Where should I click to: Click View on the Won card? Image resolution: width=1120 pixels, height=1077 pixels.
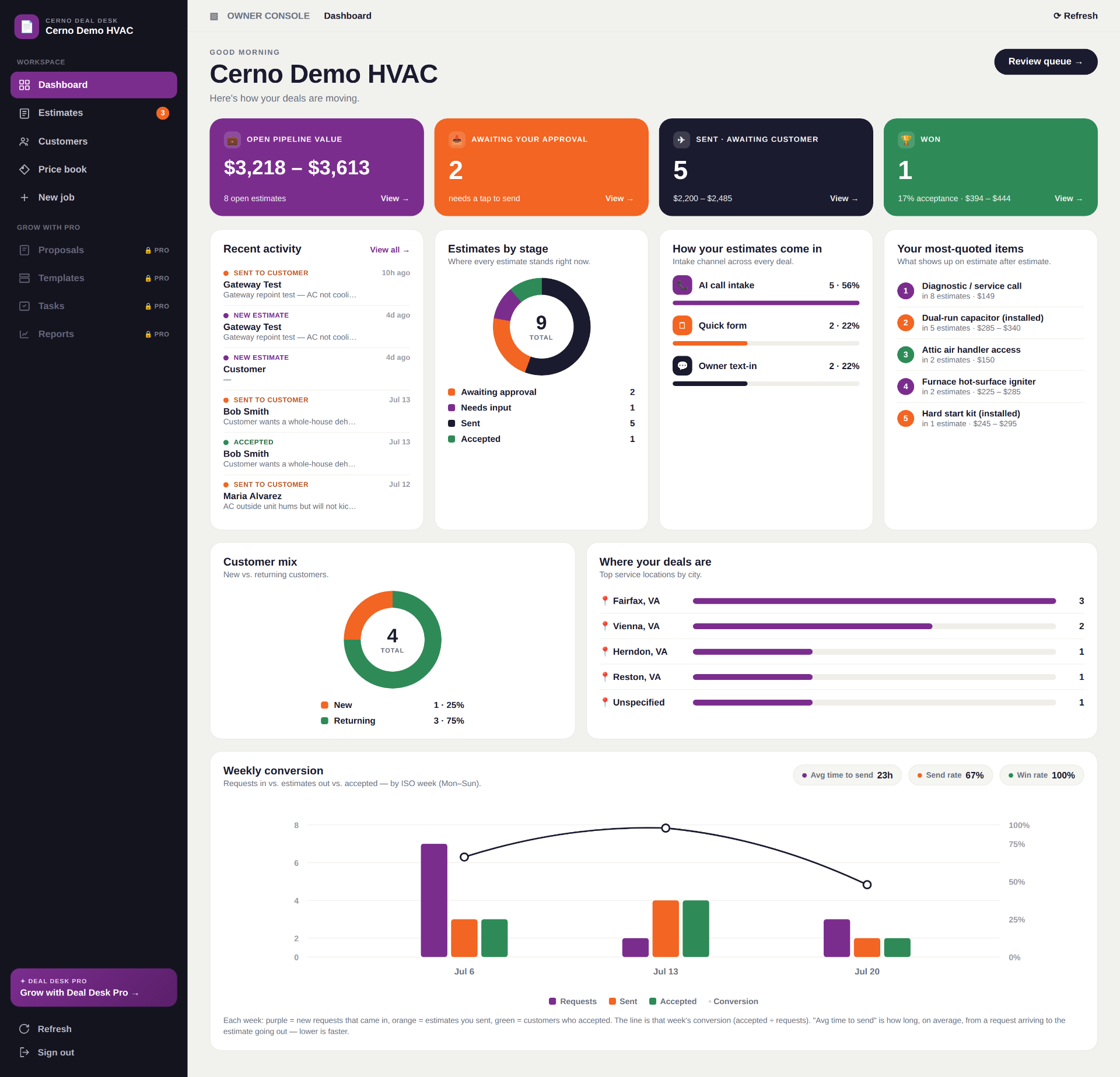[1069, 198]
